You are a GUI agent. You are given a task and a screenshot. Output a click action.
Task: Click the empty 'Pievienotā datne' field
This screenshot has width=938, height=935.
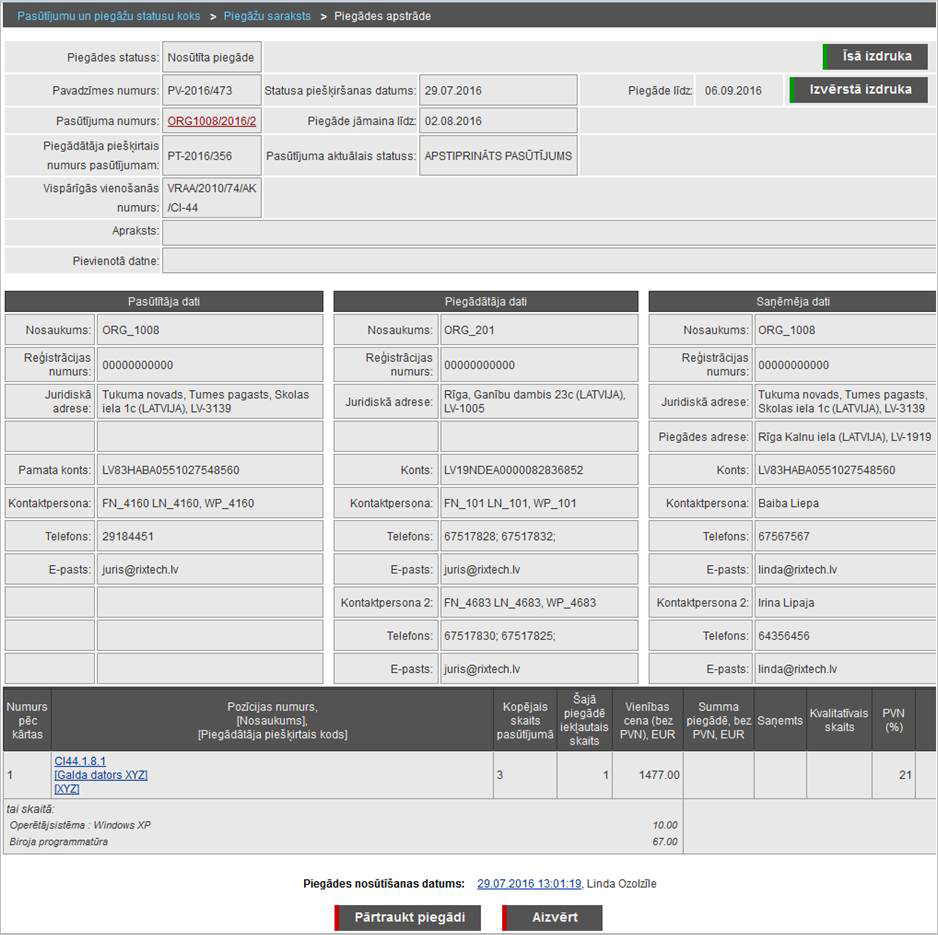tap(549, 261)
